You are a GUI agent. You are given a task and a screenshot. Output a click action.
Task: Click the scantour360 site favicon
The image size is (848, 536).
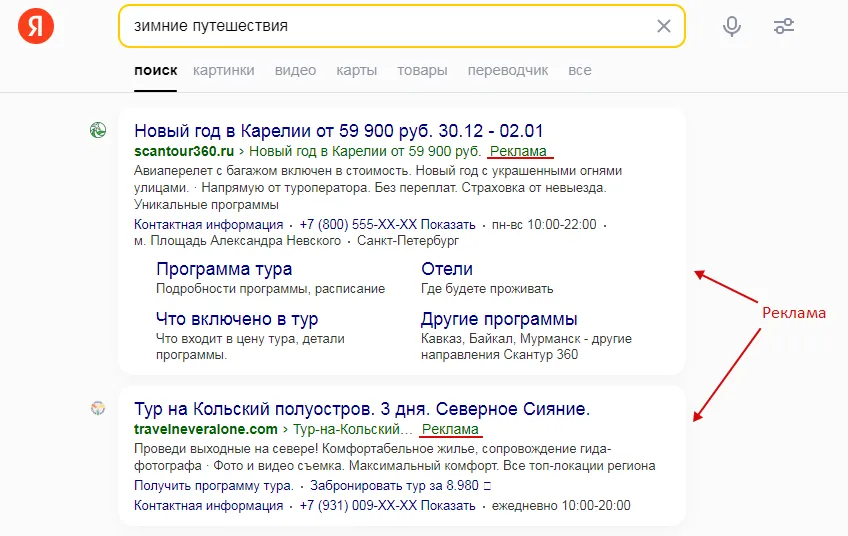tap(98, 130)
